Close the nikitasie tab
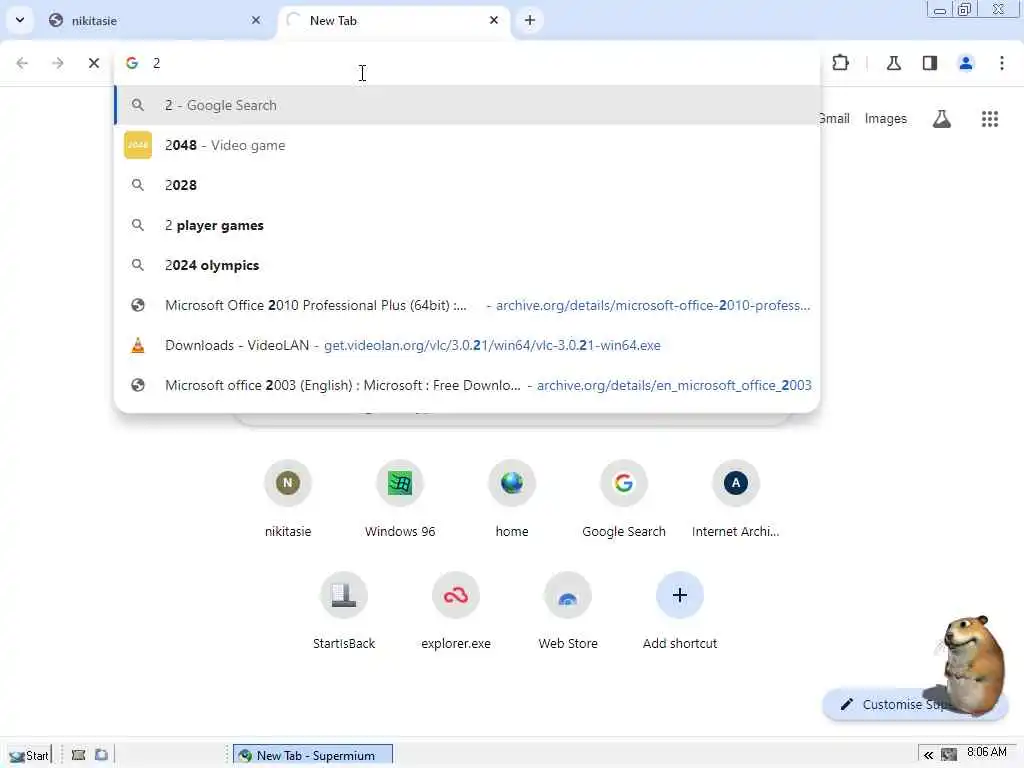Image resolution: width=1024 pixels, height=768 pixels. 256,20
